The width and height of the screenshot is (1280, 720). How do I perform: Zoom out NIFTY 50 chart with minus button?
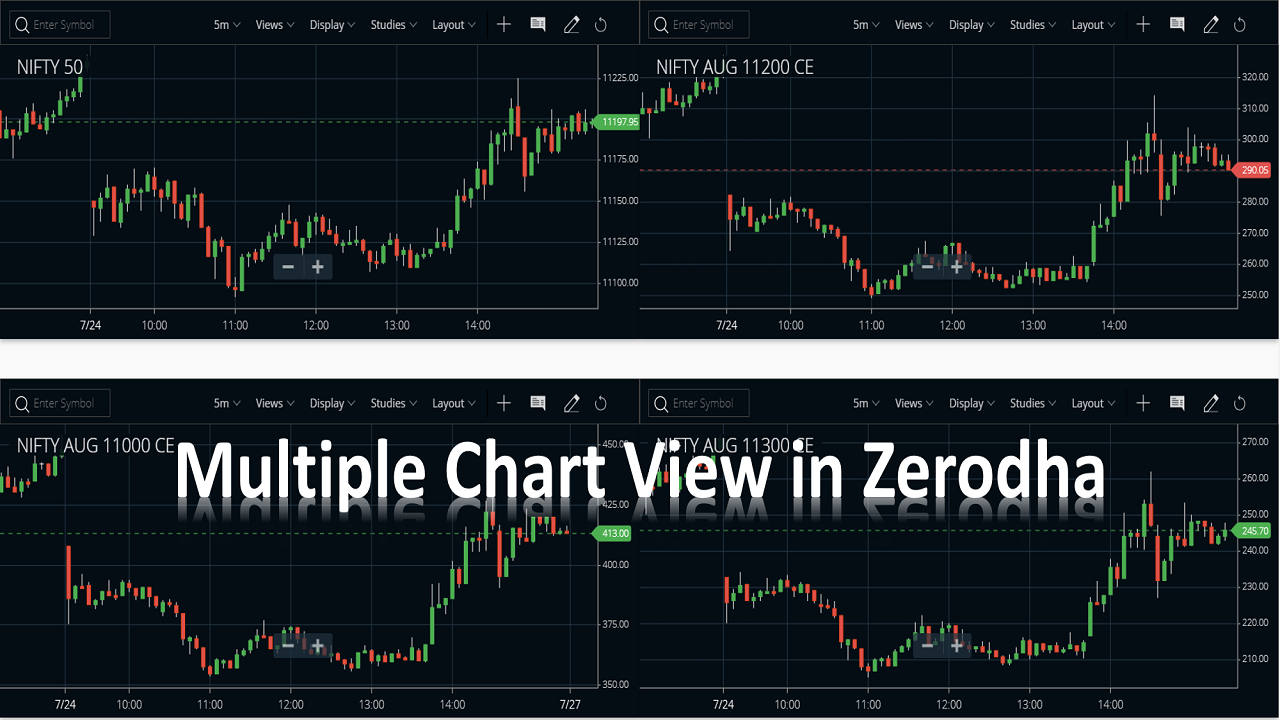[288, 267]
